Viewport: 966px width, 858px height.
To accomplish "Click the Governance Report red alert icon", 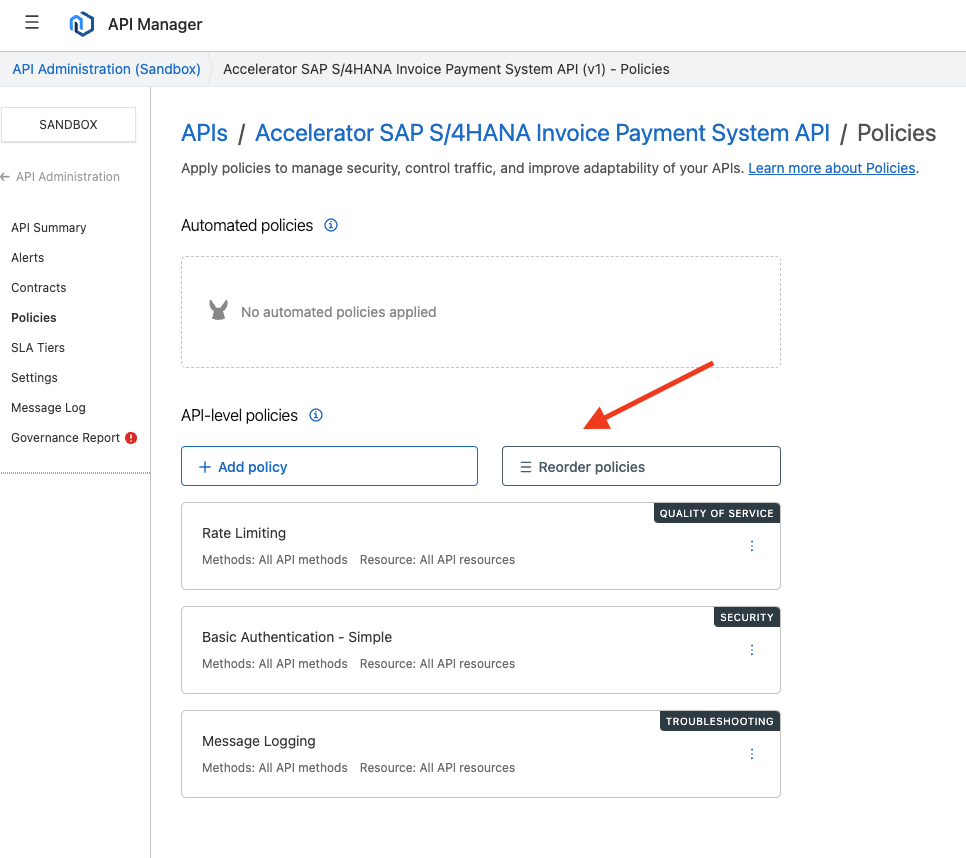I will coord(131,438).
